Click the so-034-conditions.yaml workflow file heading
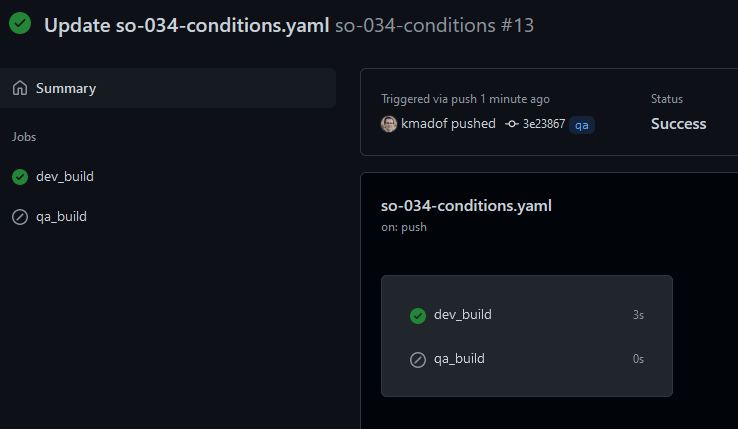This screenshot has height=429, width=738. (466, 206)
